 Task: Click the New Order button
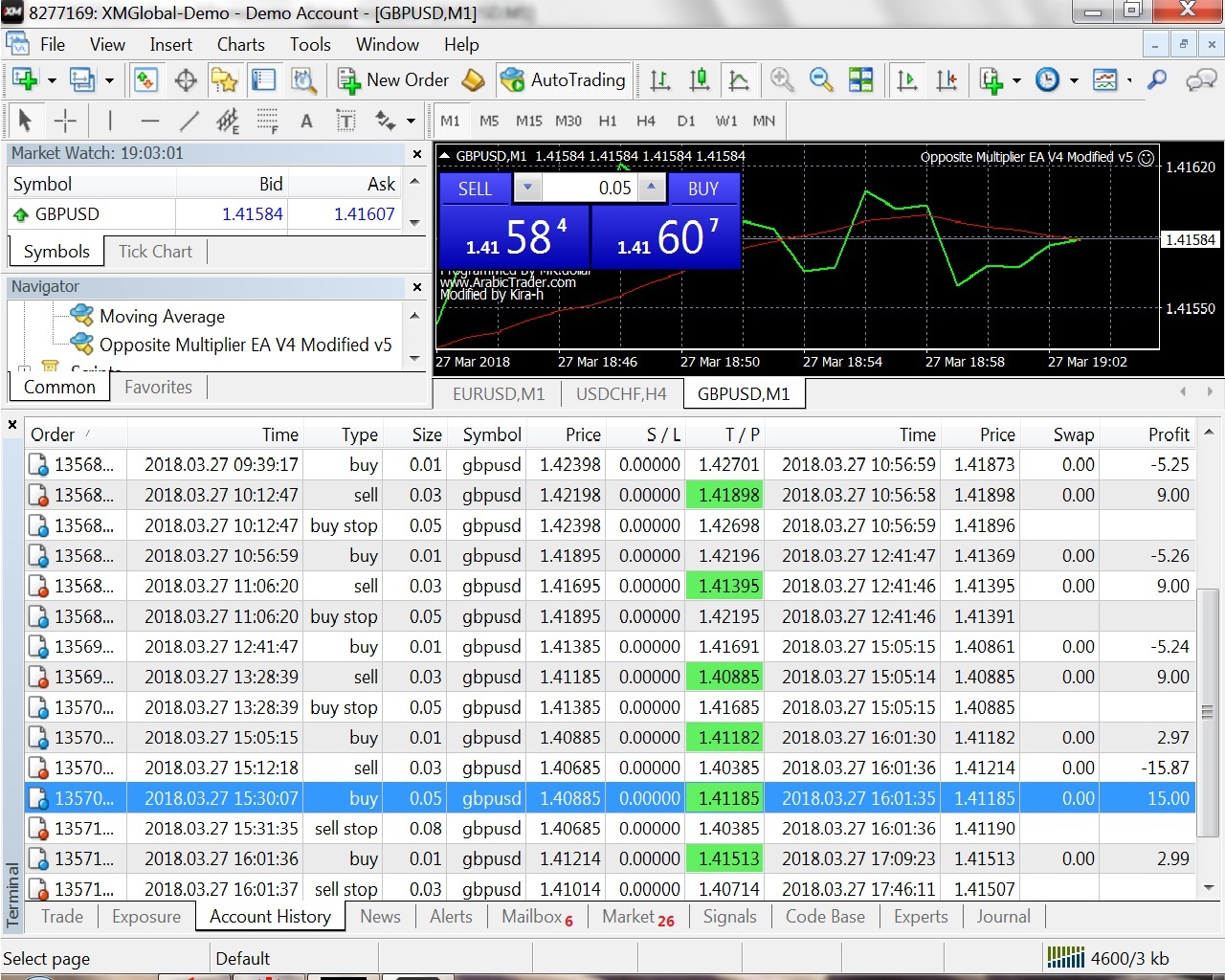pos(393,80)
